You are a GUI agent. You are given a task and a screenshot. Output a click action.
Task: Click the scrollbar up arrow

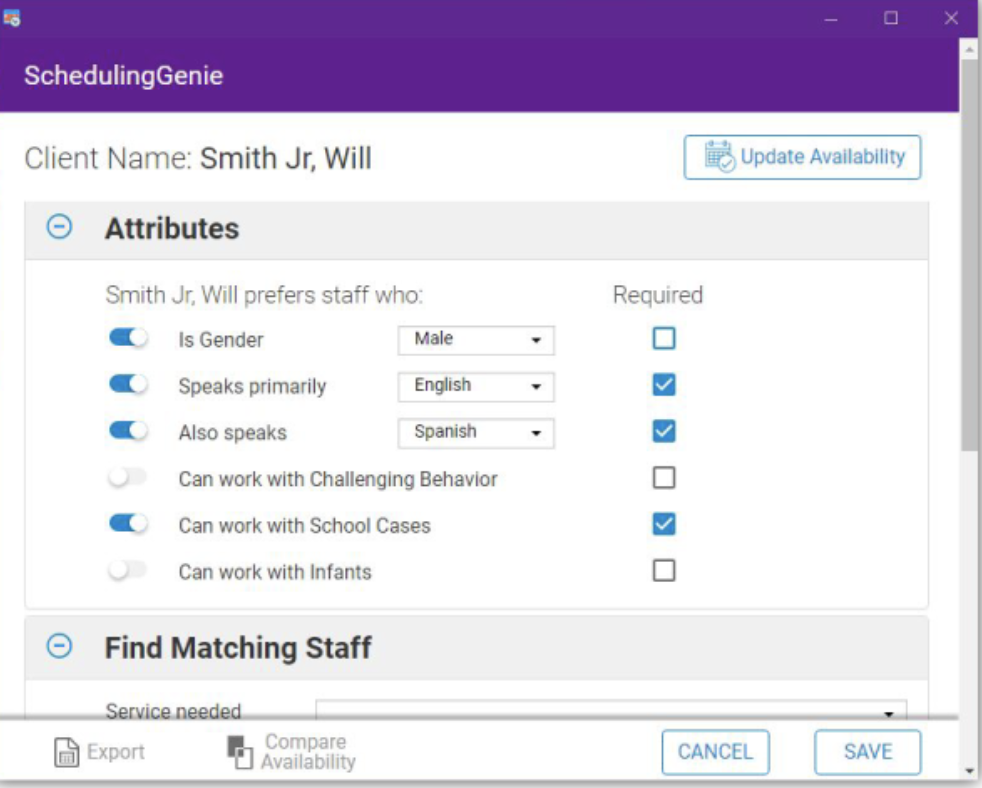969,49
